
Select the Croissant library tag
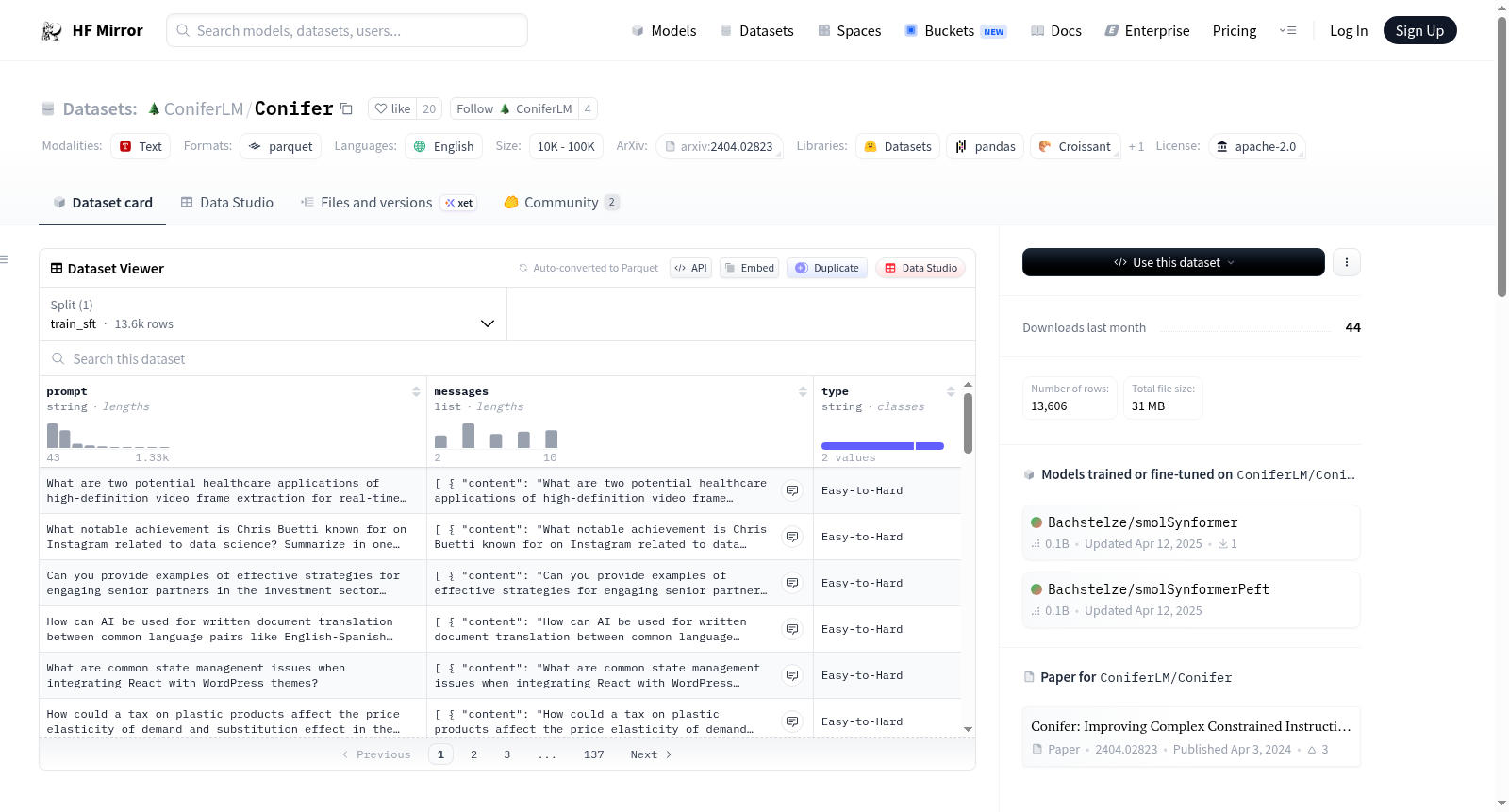[x=1075, y=147]
